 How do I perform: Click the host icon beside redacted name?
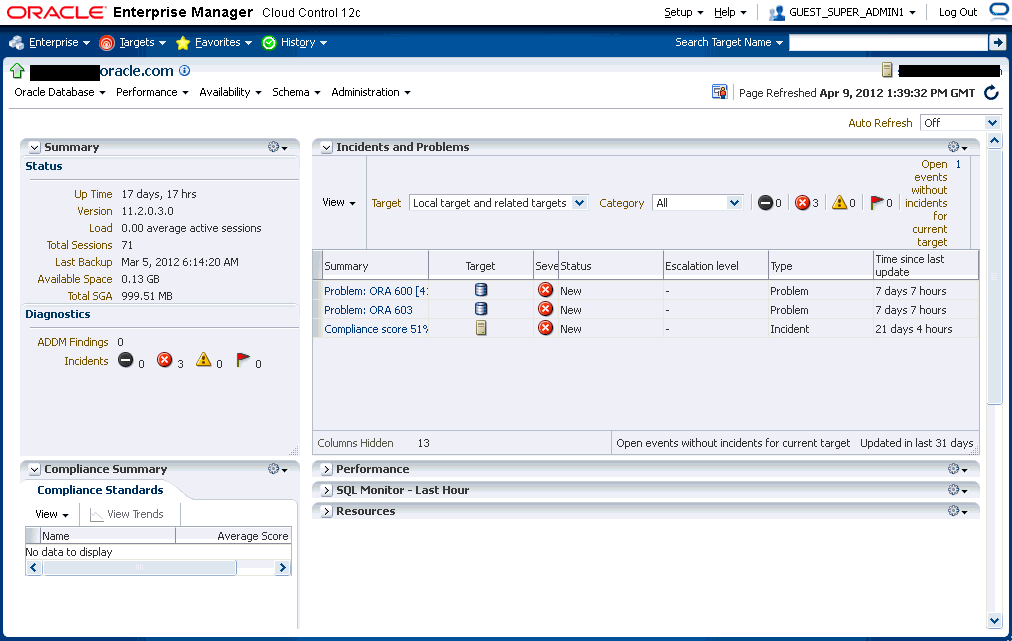[887, 70]
